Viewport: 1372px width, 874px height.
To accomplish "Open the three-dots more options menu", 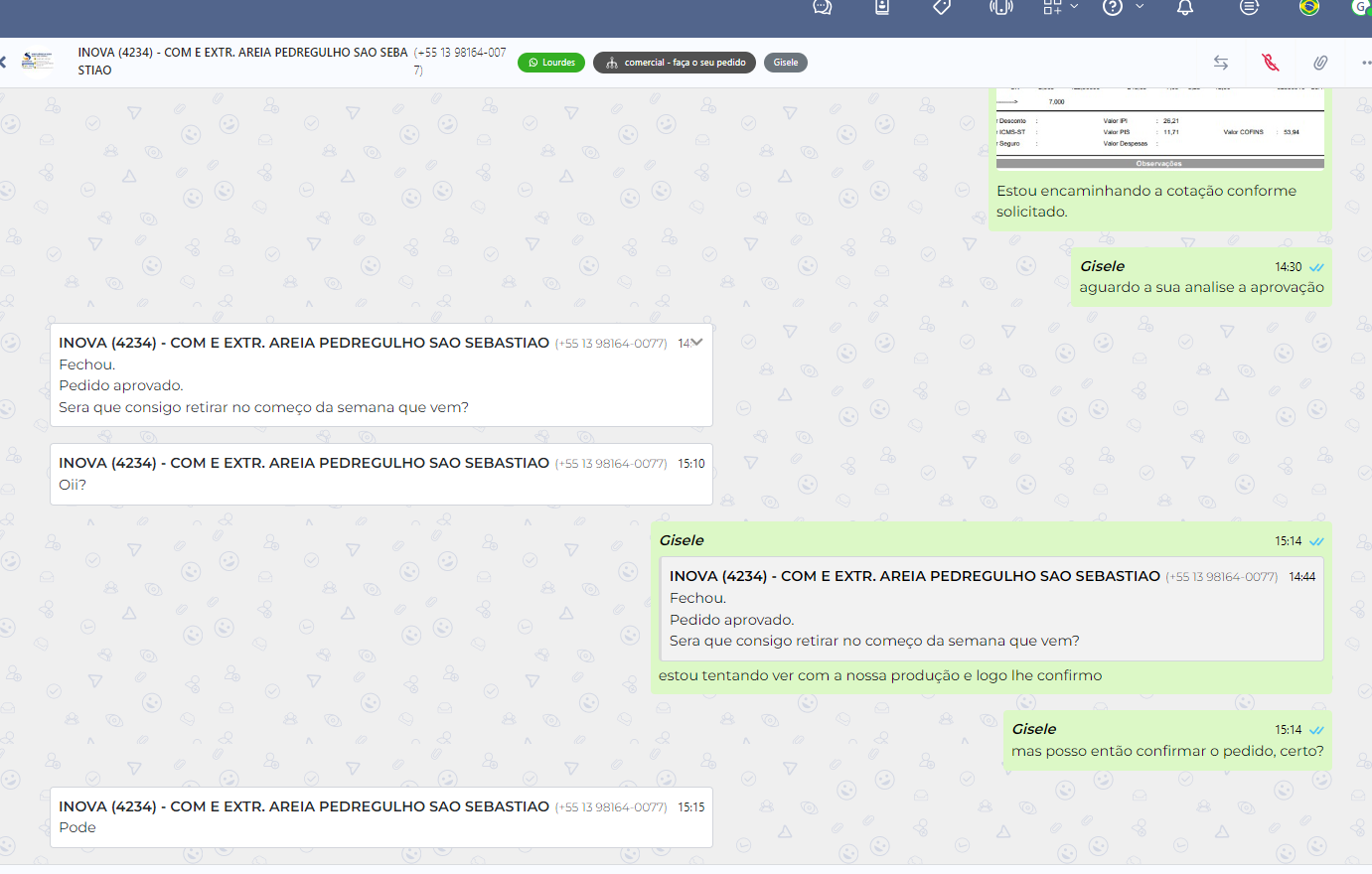I will click(1366, 63).
